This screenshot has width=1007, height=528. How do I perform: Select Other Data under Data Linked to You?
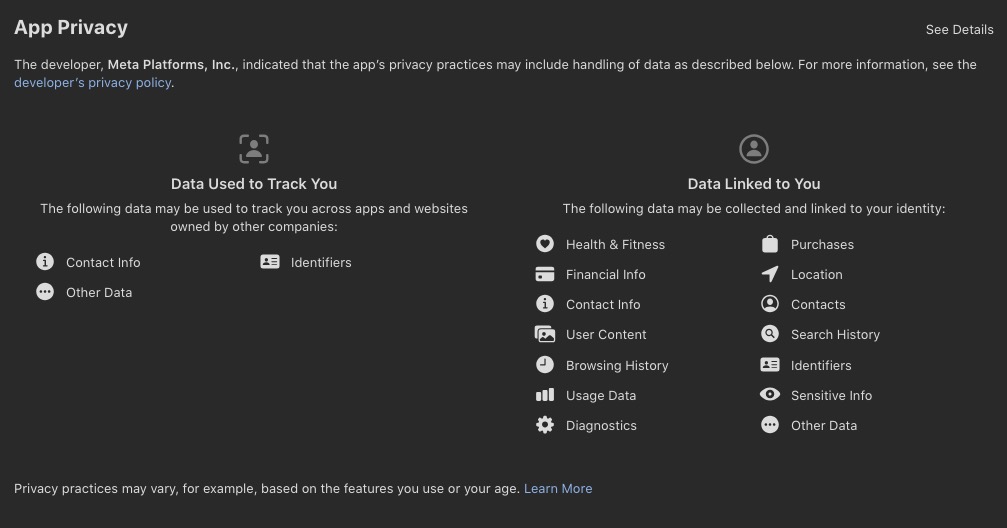pyautogui.click(x=823, y=425)
